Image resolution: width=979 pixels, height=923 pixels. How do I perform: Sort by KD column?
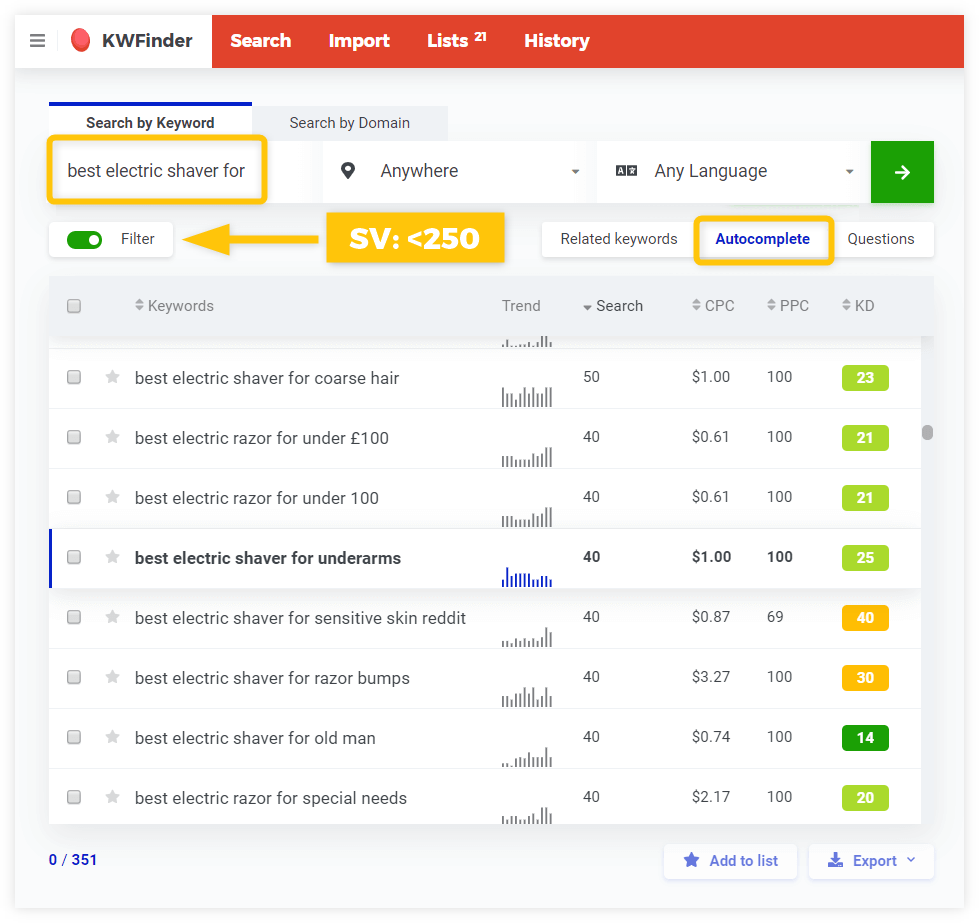coord(858,305)
